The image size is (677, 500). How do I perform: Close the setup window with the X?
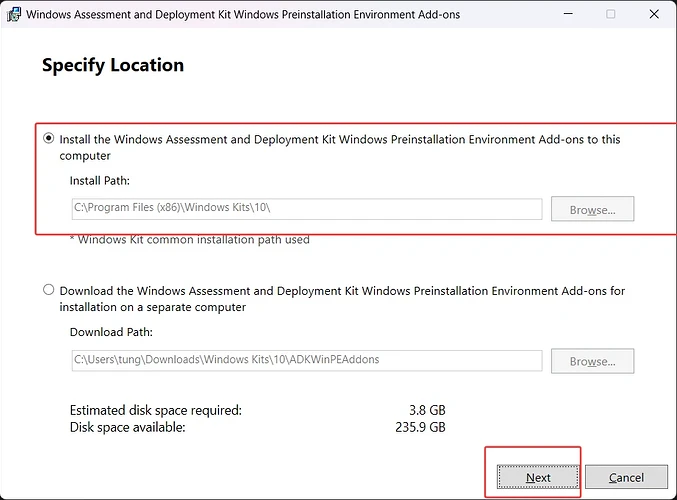654,14
